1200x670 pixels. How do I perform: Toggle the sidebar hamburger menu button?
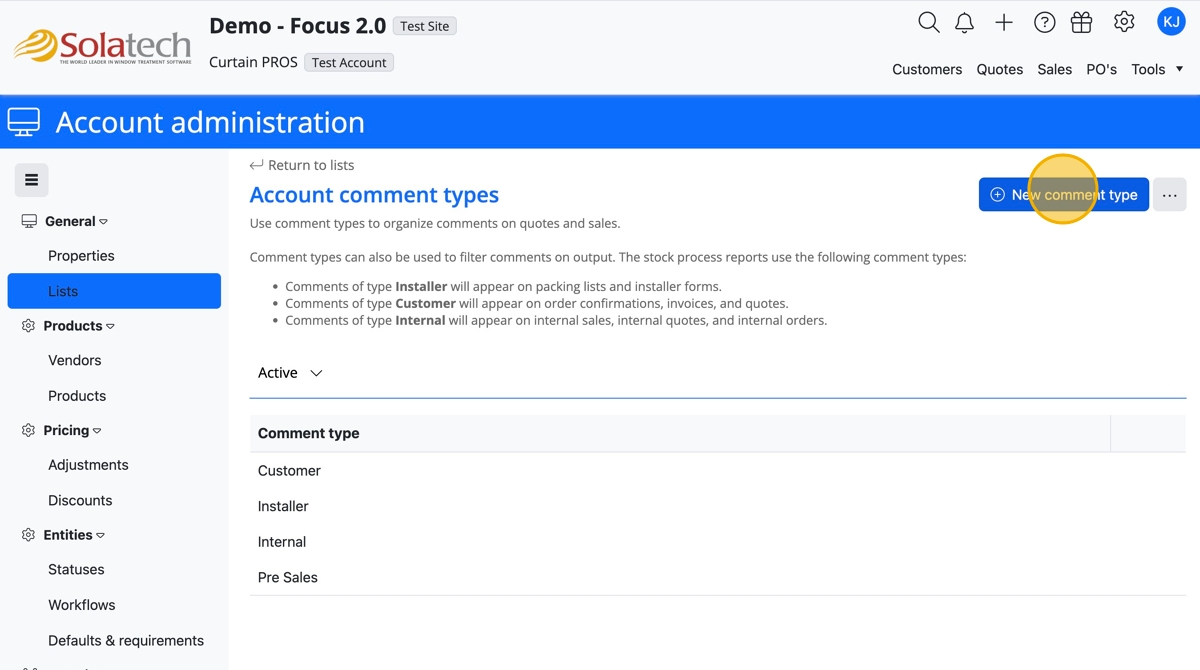(32, 180)
